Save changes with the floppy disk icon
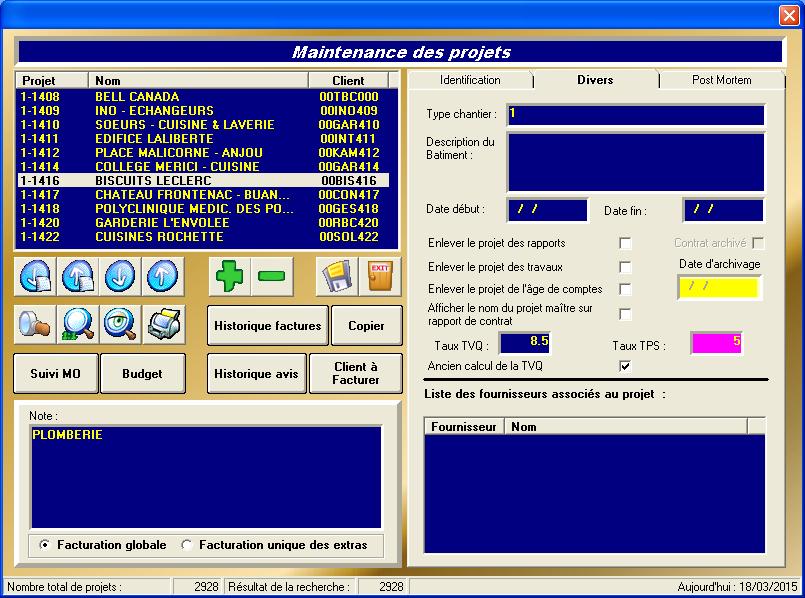Screen dimensions: 805x598 (x=338, y=276)
